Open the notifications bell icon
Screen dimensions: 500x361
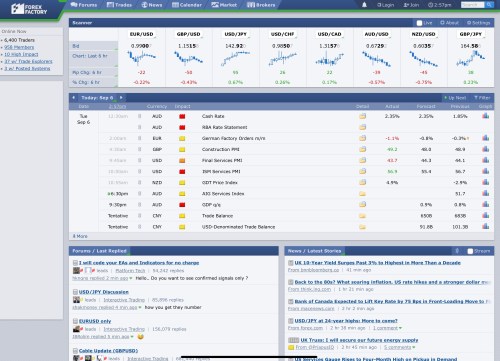(364, 5)
